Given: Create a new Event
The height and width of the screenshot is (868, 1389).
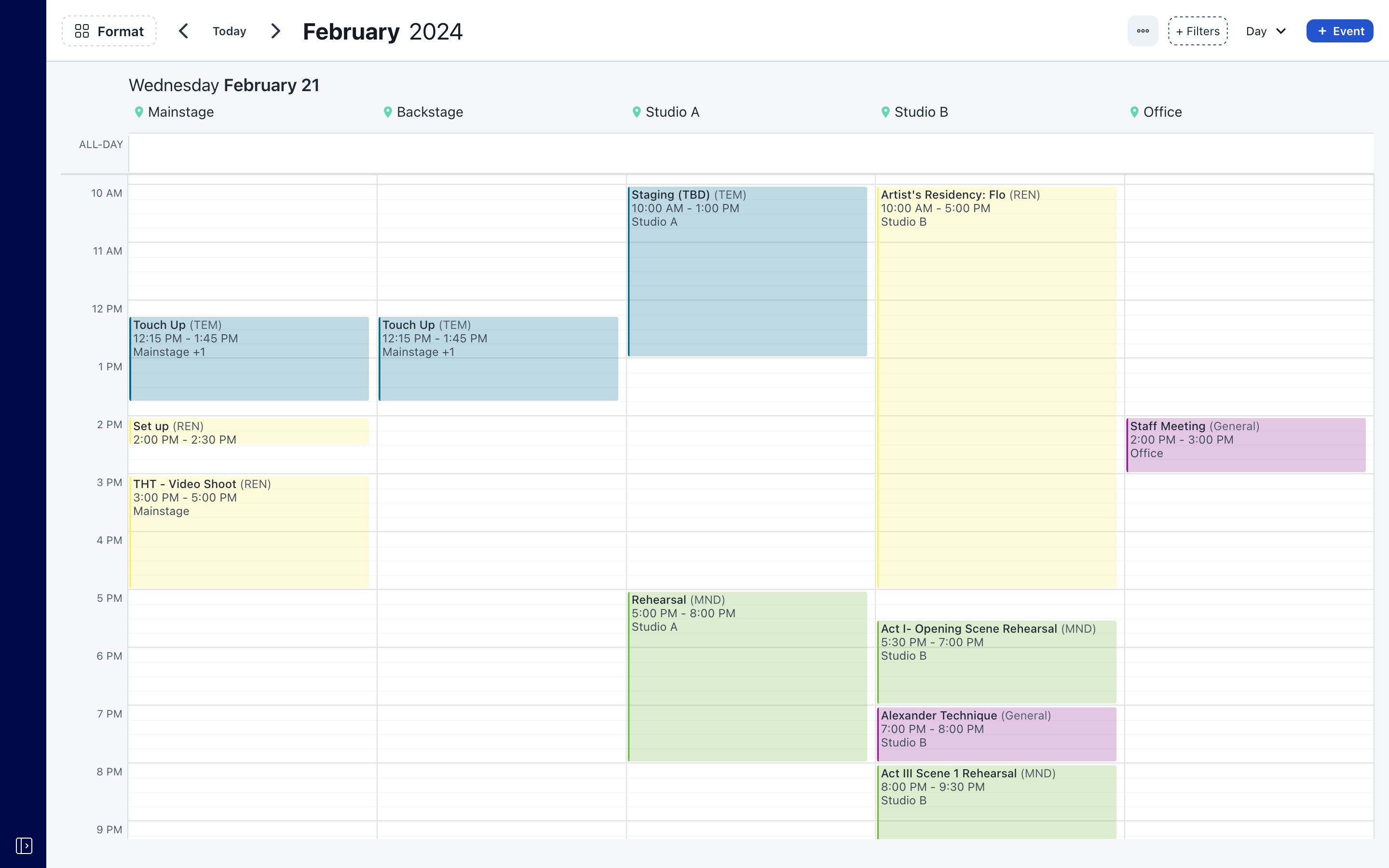Looking at the screenshot, I should [x=1339, y=31].
